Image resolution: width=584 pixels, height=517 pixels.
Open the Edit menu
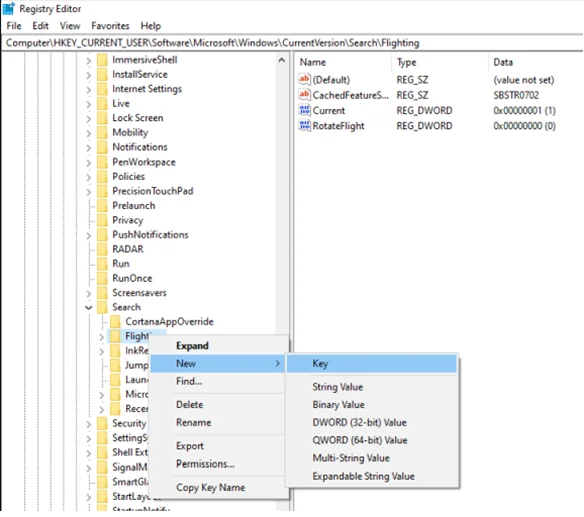(40, 26)
